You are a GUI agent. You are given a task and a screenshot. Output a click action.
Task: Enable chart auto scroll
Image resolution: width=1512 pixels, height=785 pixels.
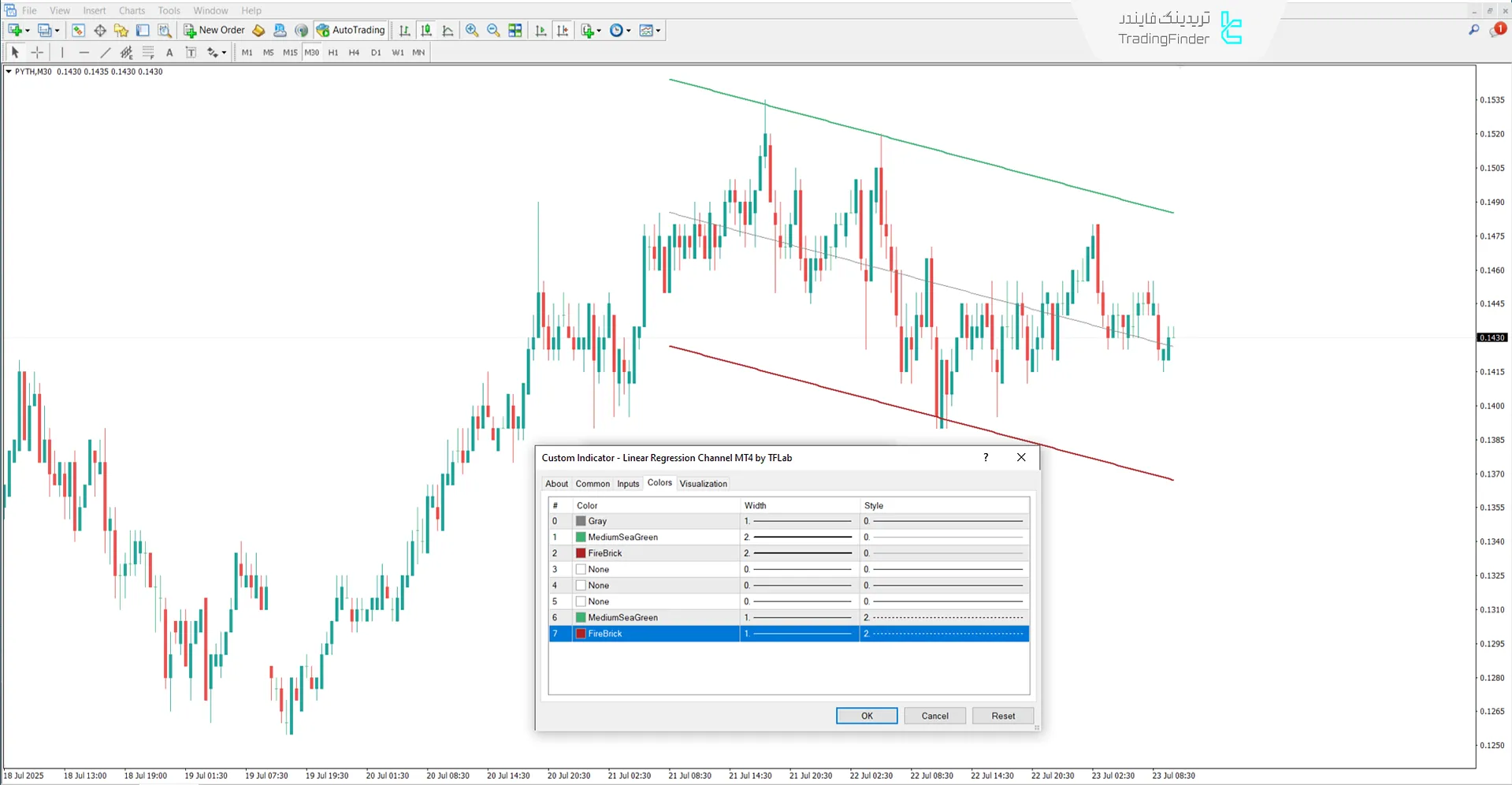(x=541, y=30)
